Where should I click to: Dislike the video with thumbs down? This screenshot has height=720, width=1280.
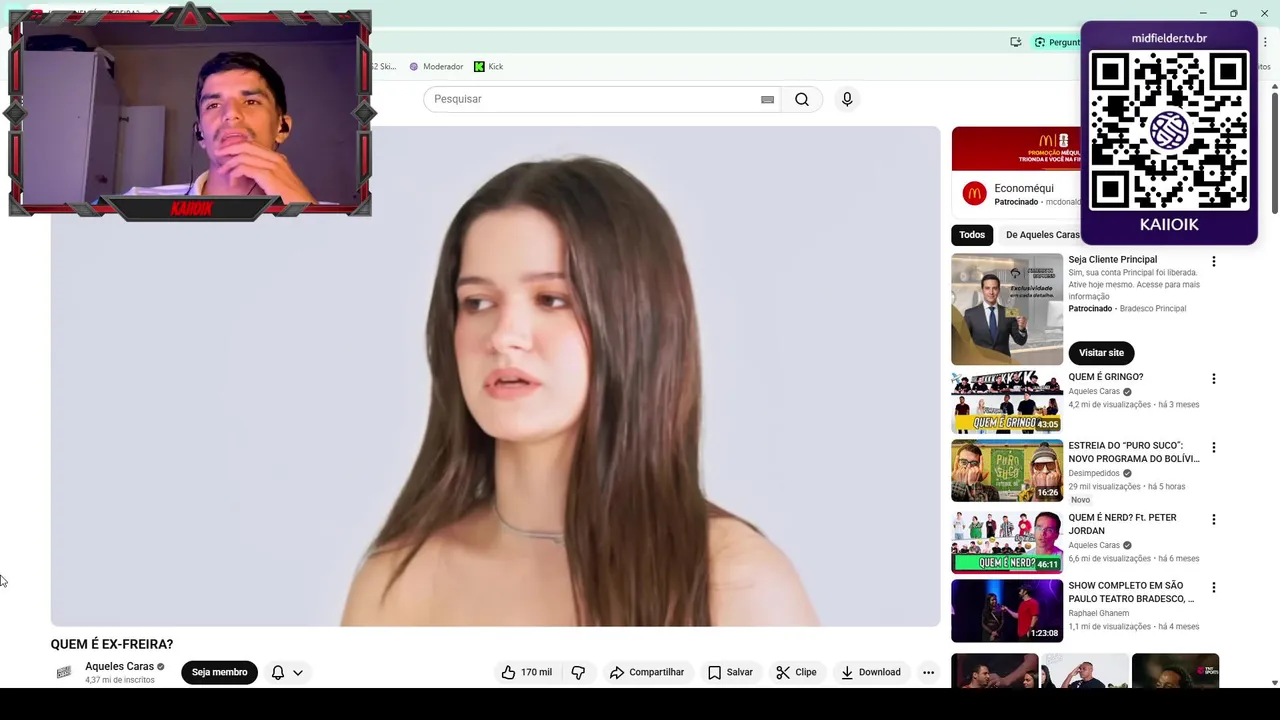[578, 672]
